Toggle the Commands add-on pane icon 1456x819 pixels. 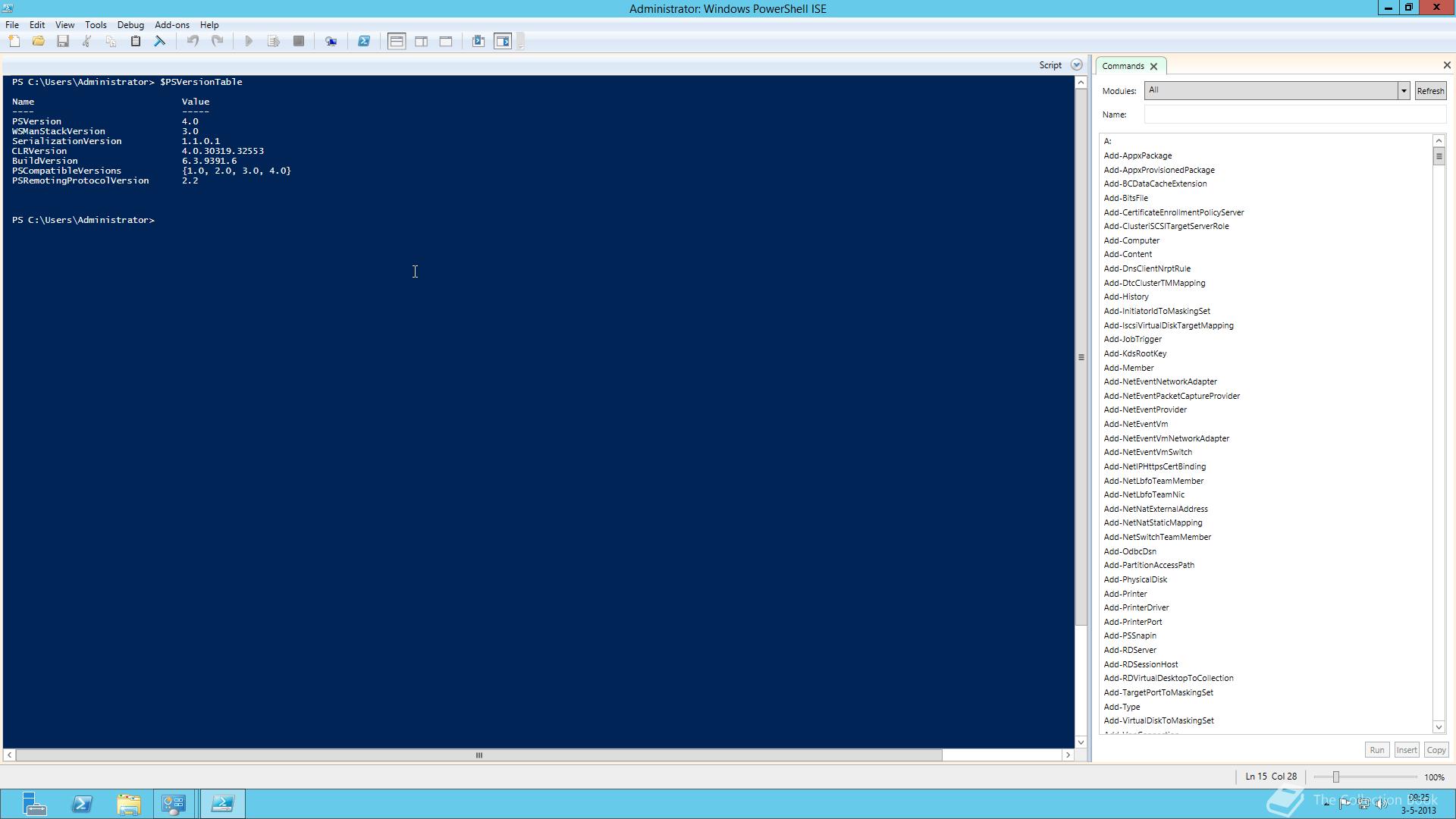(503, 42)
